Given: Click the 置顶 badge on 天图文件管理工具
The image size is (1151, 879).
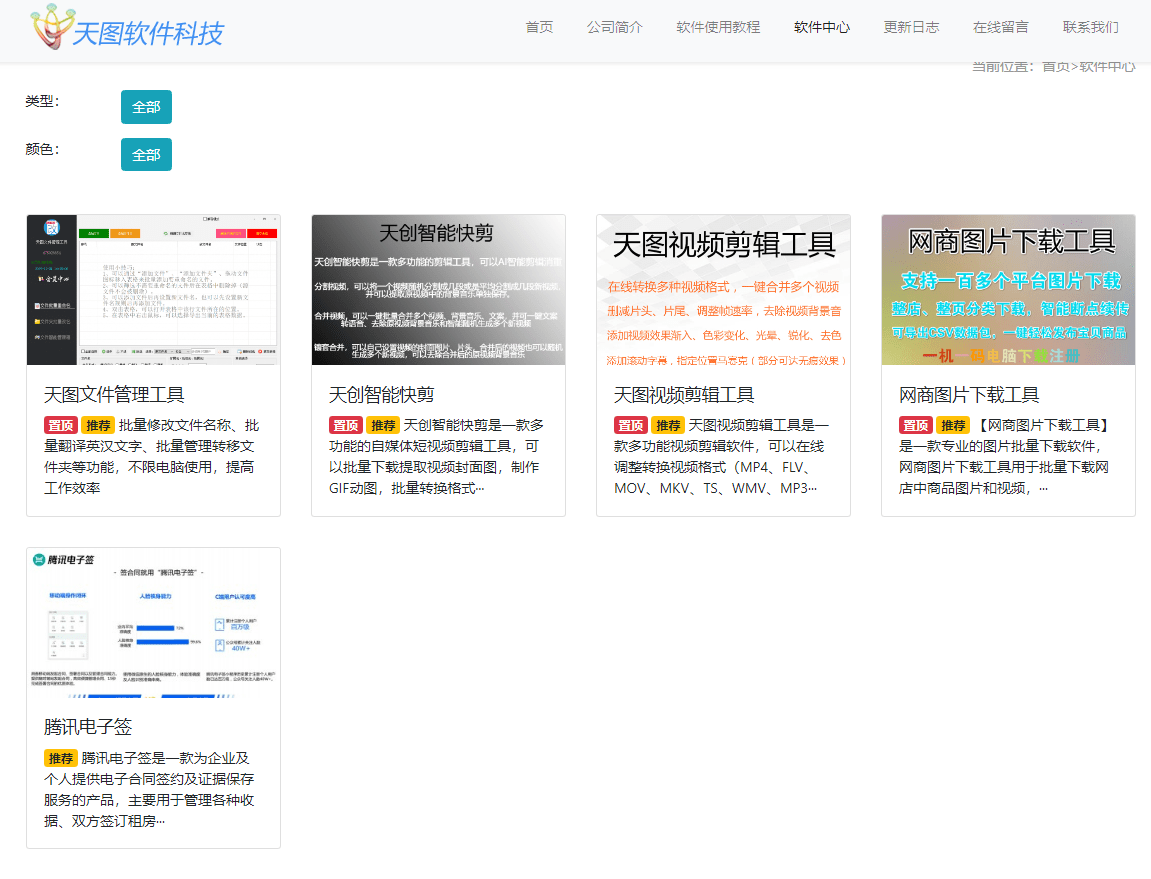Looking at the screenshot, I should 60,424.
